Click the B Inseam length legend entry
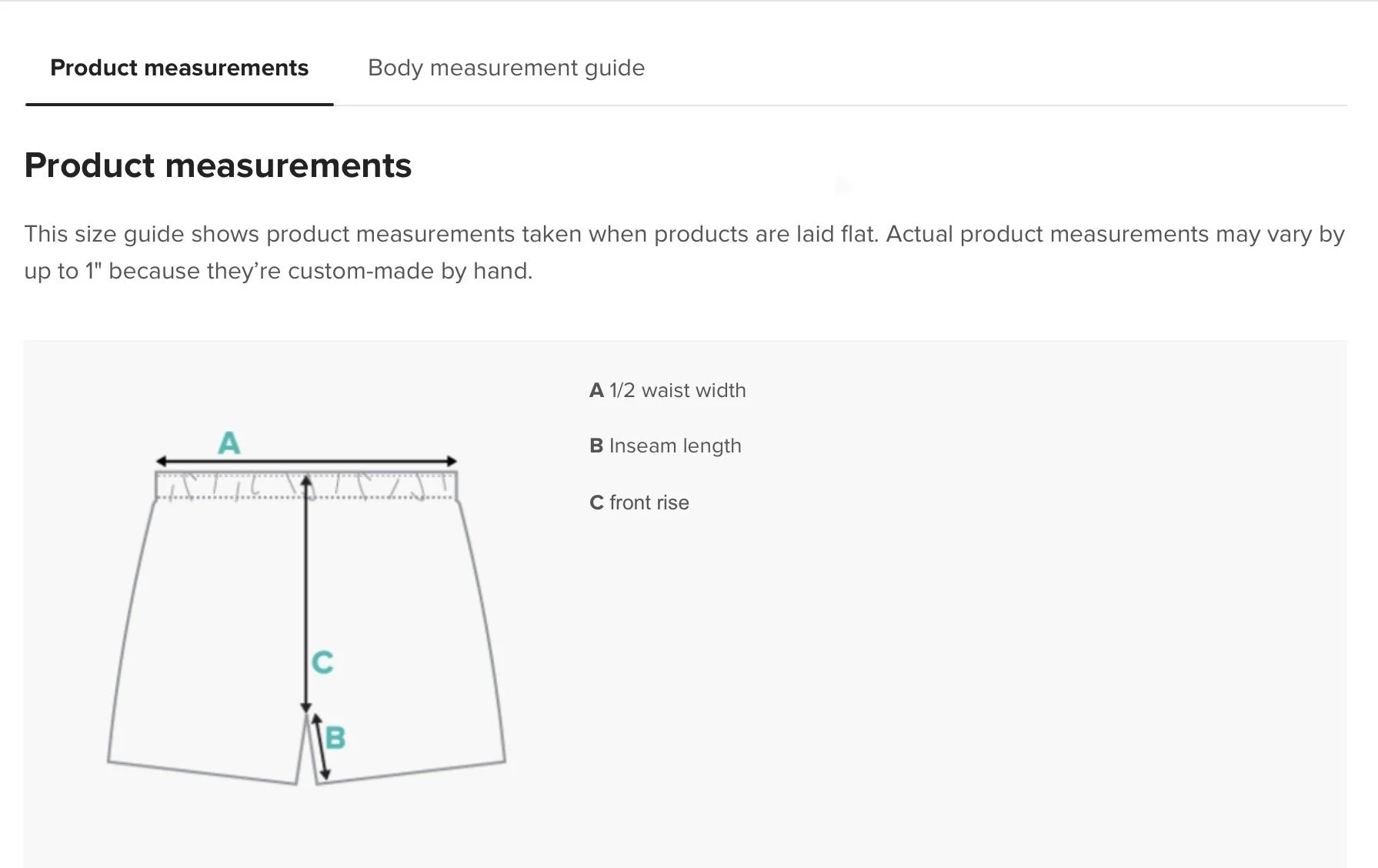The height and width of the screenshot is (868, 1378). point(666,446)
